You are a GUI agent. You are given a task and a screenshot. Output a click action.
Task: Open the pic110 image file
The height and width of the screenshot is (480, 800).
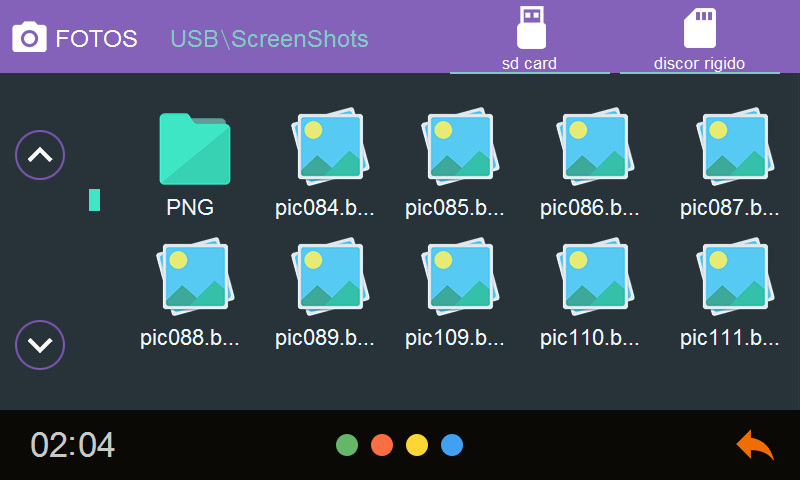595,277
